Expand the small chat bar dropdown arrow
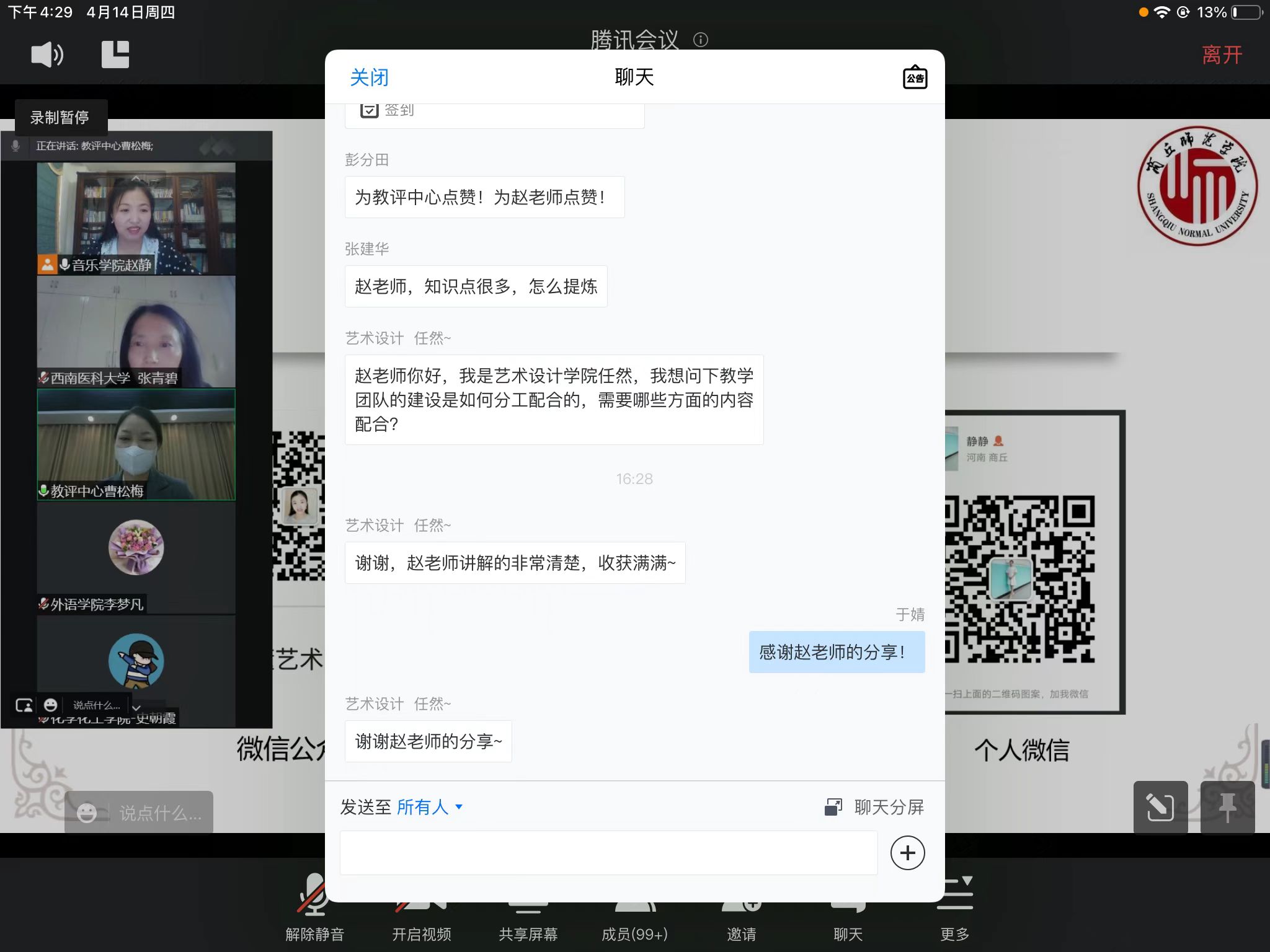This screenshot has width=1270, height=952. click(x=136, y=707)
